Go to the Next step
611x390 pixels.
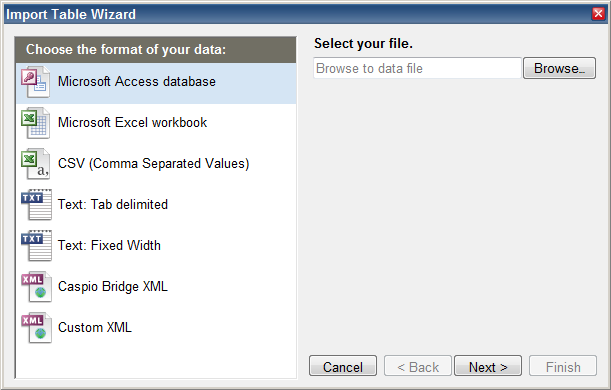488,365
